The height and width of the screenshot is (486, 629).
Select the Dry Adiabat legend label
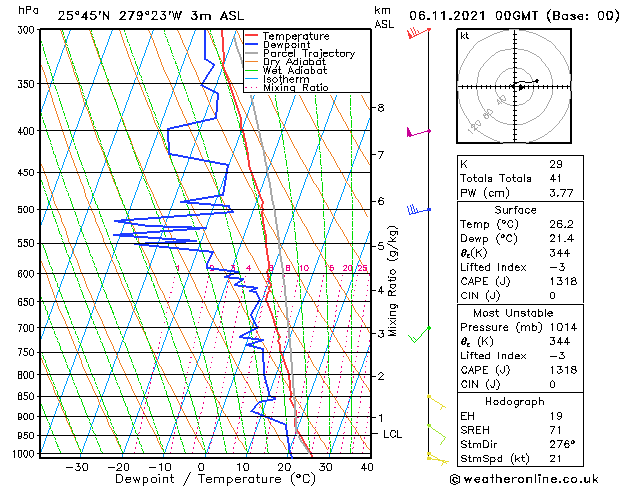pyautogui.click(x=294, y=62)
